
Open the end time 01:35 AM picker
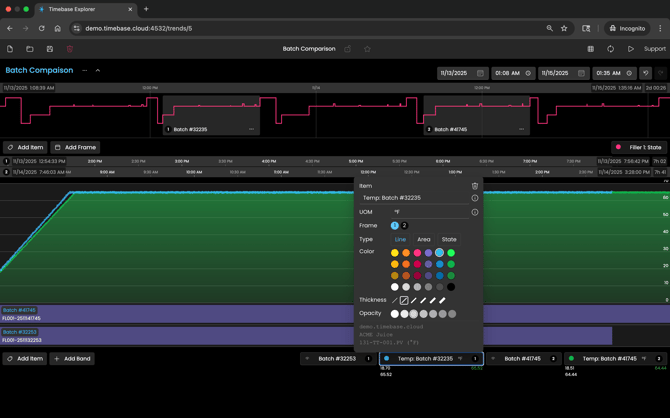tap(614, 73)
